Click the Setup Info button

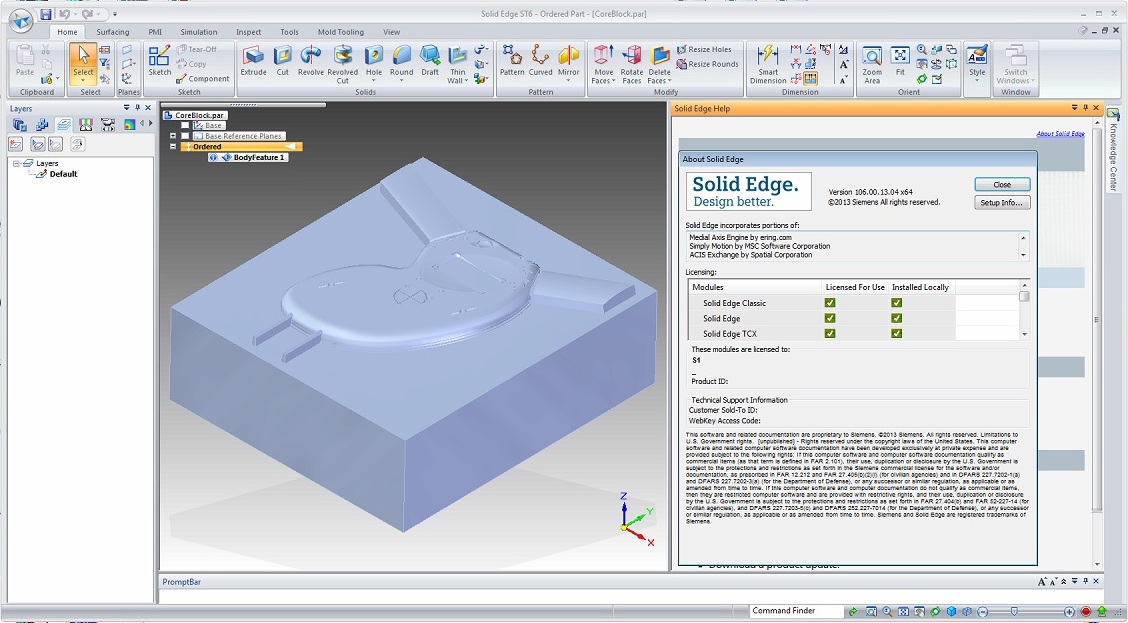[x=1002, y=202]
